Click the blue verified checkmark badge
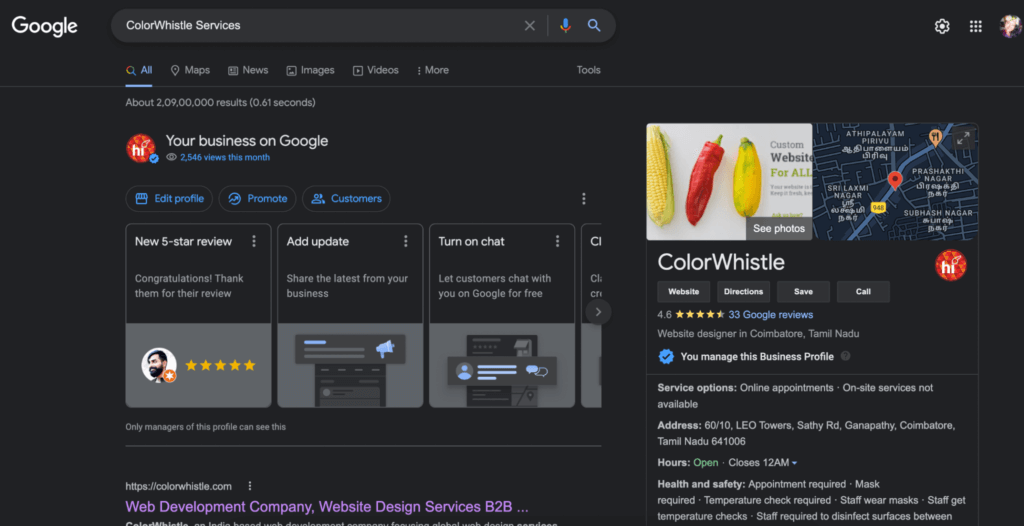This screenshot has width=1024, height=526. (666, 356)
